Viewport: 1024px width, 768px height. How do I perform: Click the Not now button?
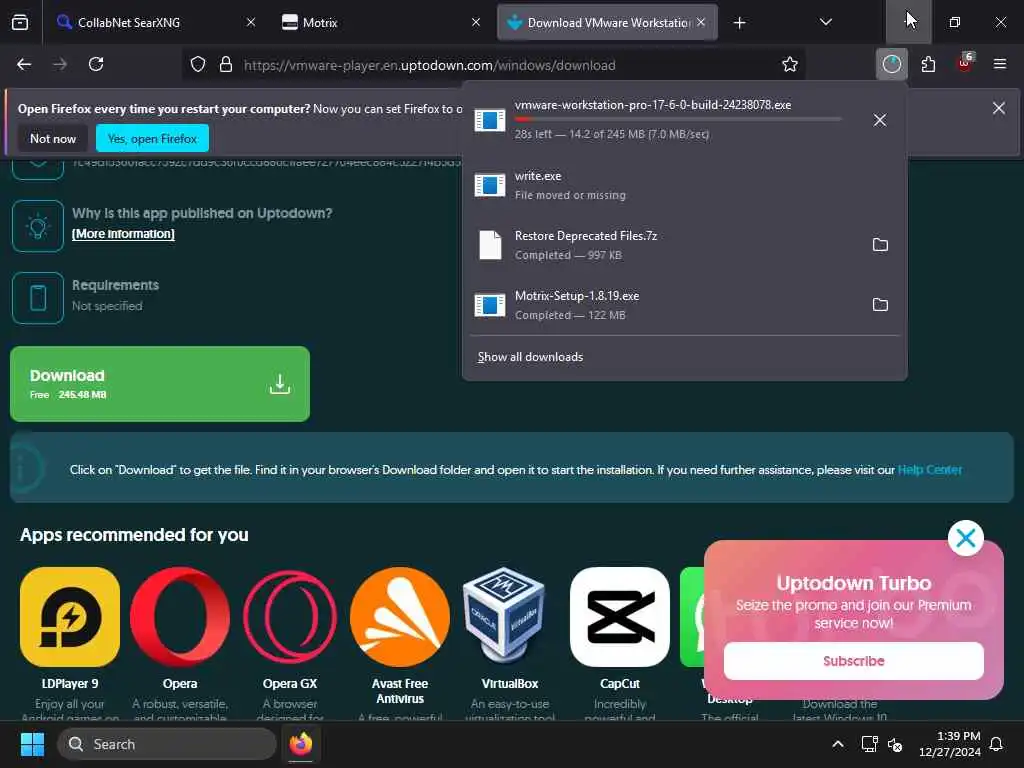[53, 138]
